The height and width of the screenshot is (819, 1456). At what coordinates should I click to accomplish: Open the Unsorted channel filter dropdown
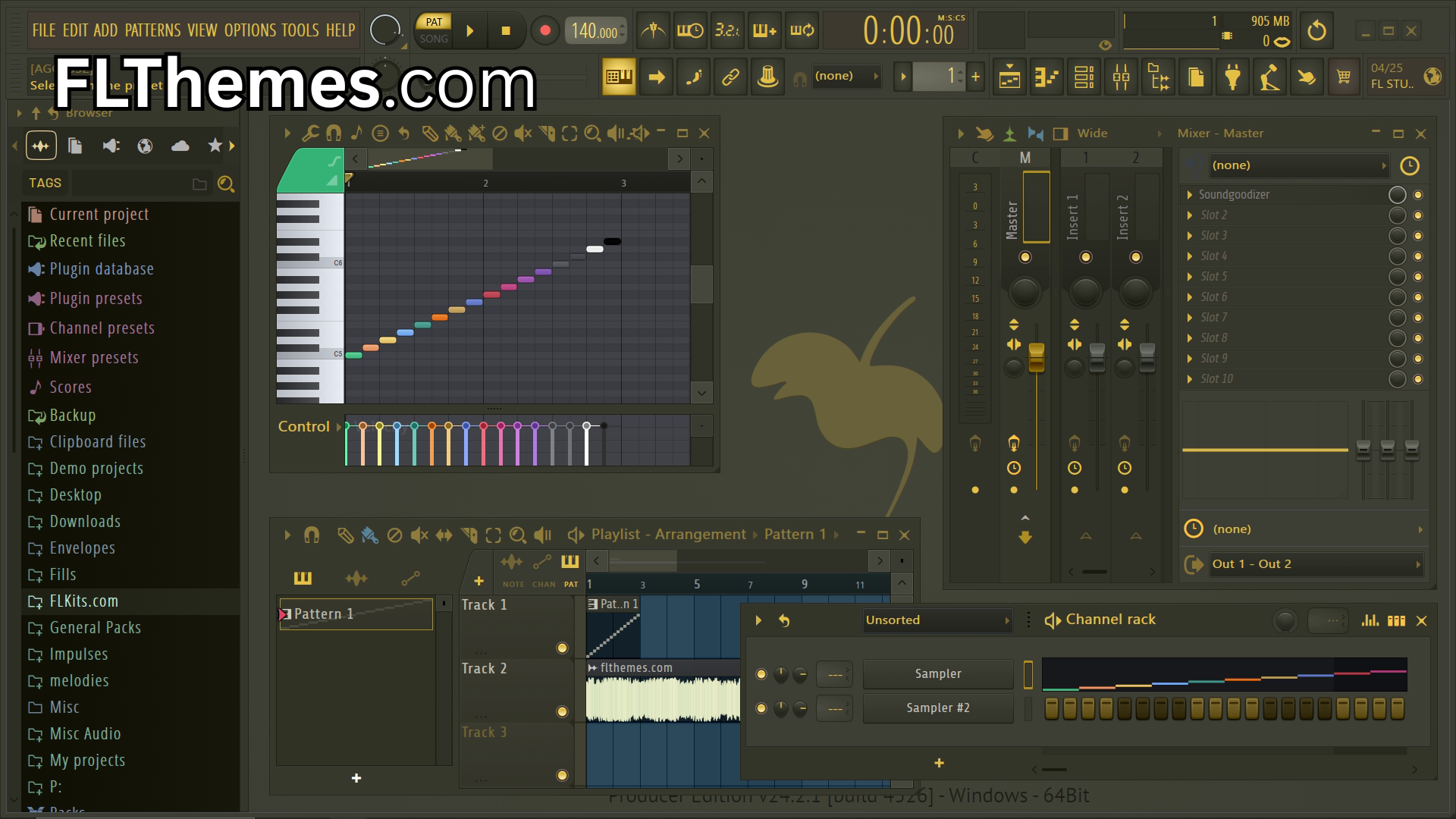point(938,620)
